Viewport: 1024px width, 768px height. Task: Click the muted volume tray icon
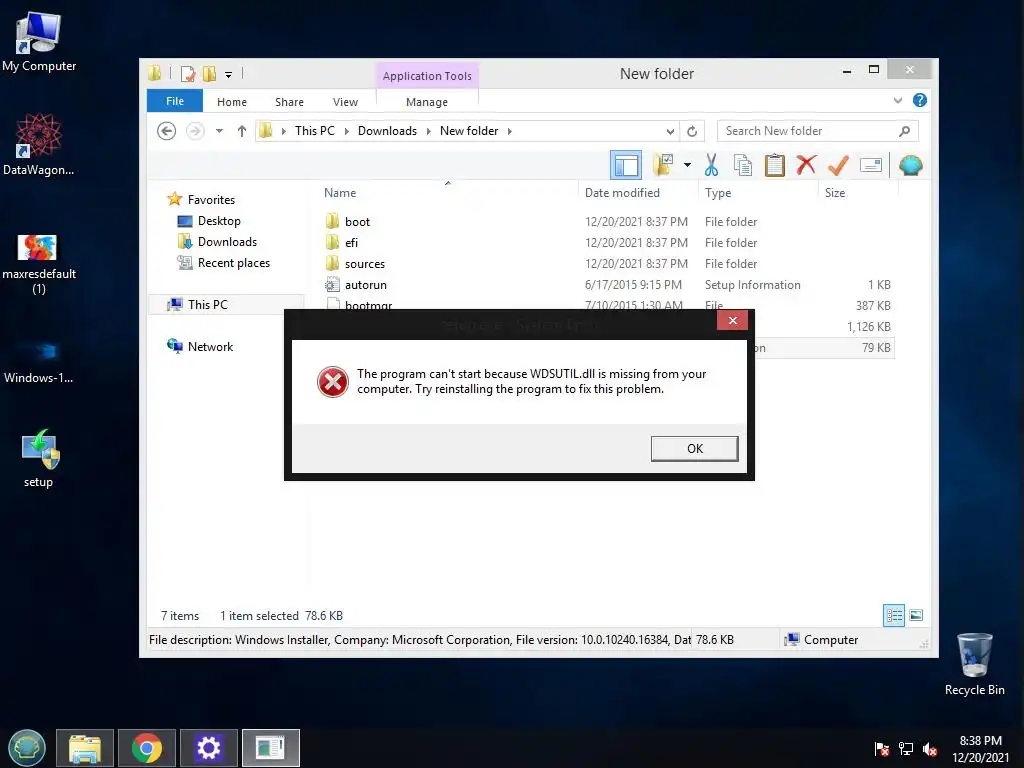click(930, 749)
